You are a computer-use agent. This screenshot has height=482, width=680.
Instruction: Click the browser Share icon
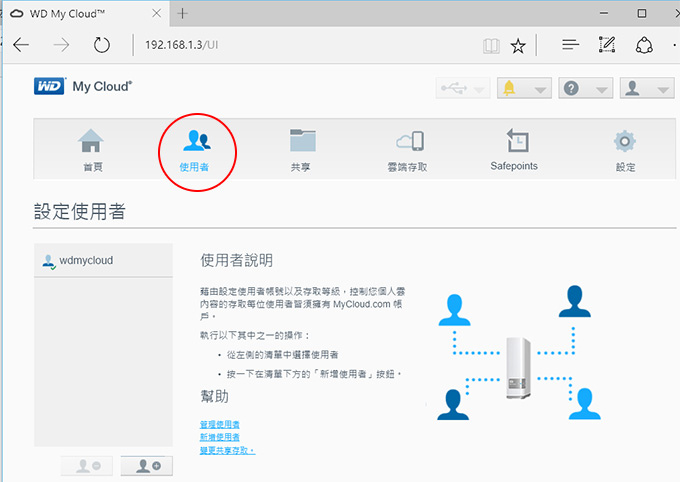click(644, 45)
